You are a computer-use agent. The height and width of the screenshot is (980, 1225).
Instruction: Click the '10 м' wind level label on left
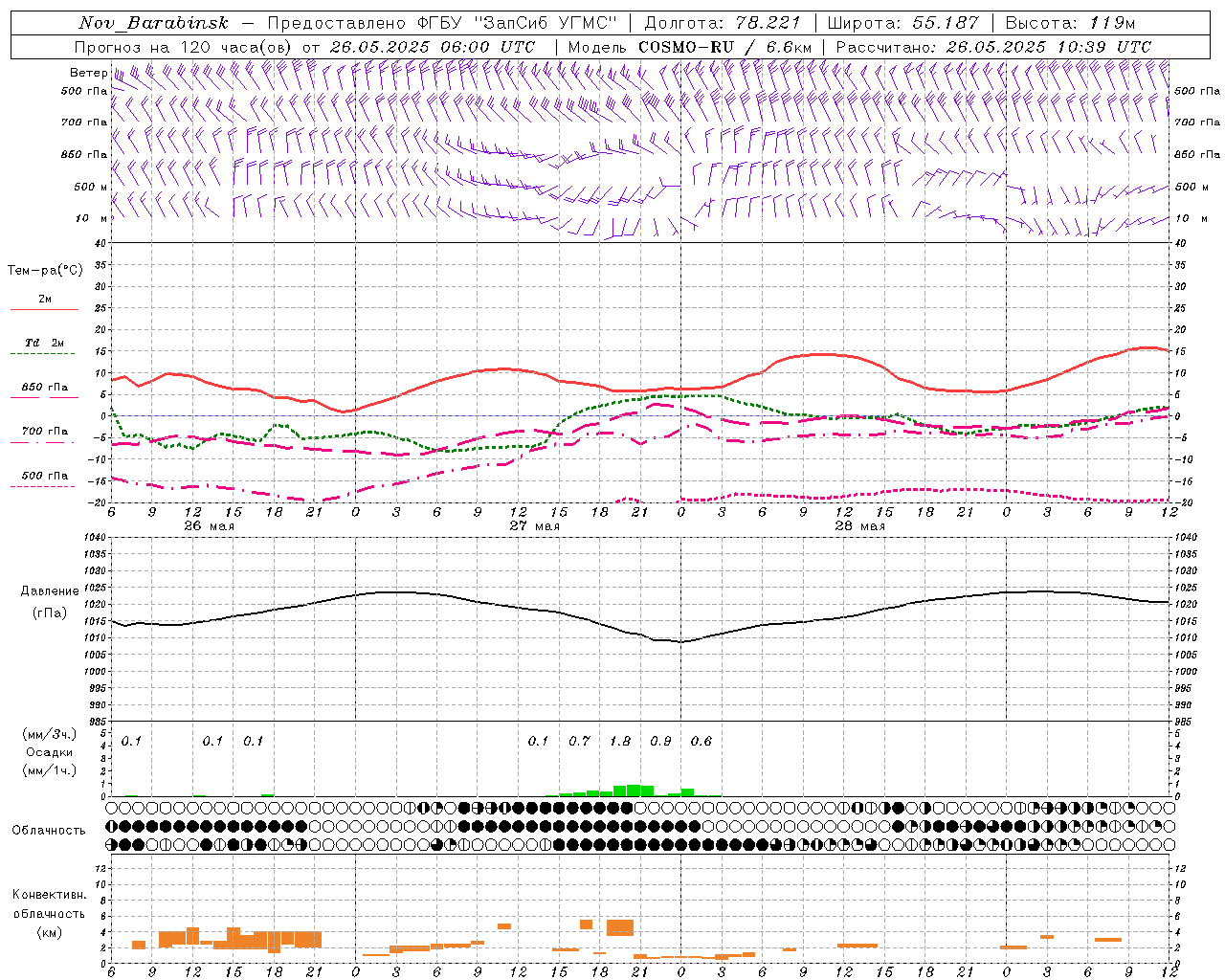pyautogui.click(x=92, y=218)
